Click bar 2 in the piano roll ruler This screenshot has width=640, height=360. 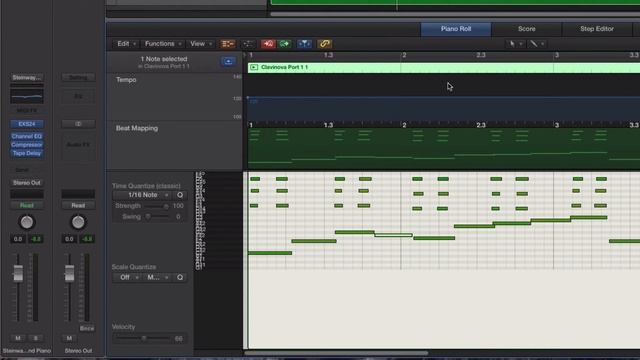click(x=404, y=55)
